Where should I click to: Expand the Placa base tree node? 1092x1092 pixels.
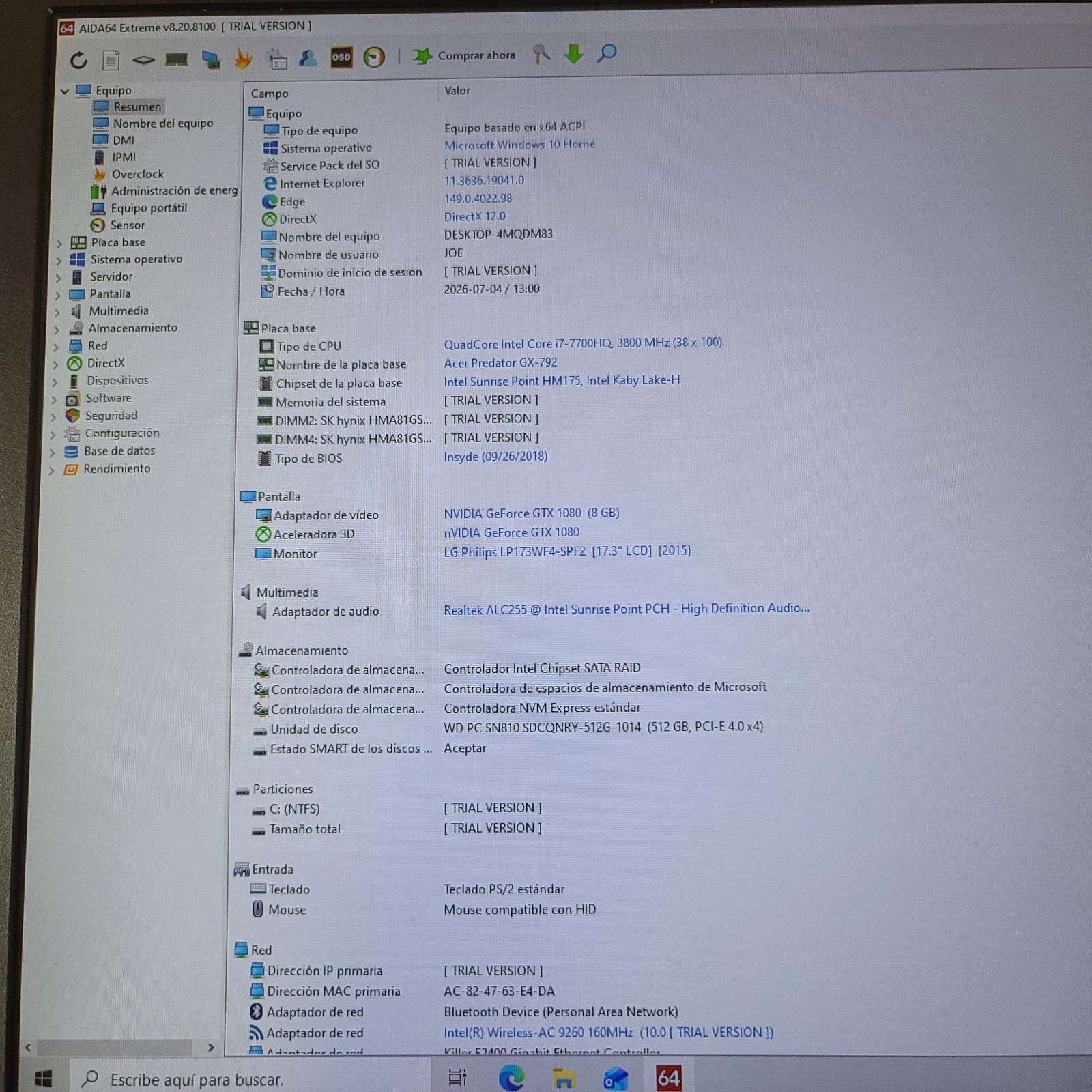coord(59,243)
